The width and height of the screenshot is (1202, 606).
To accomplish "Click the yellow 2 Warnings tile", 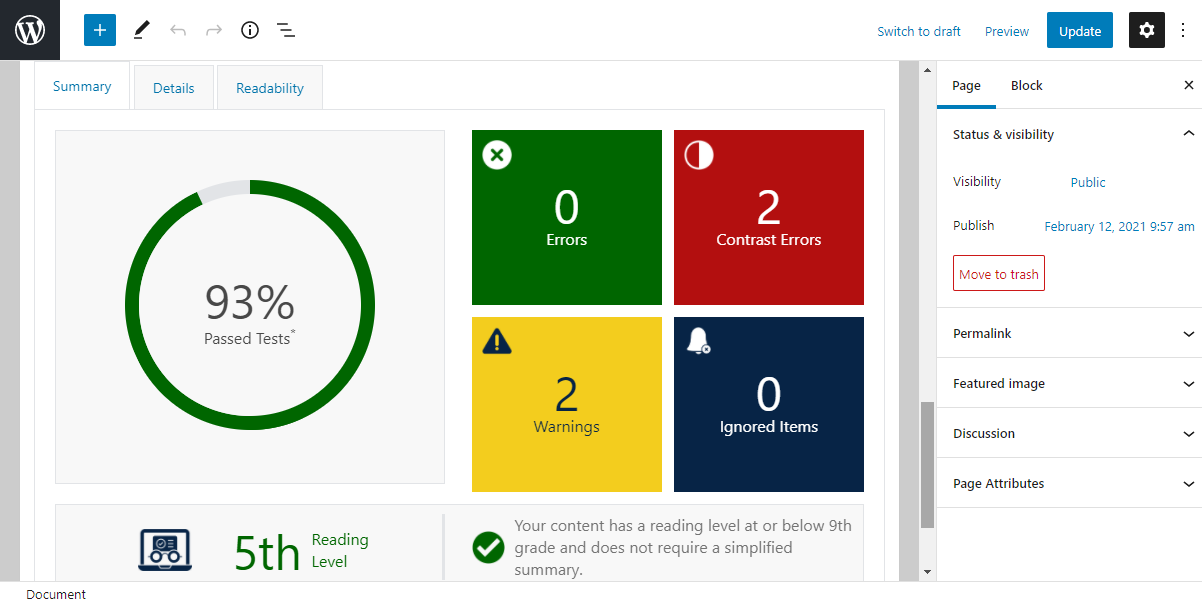I will pyautogui.click(x=567, y=404).
